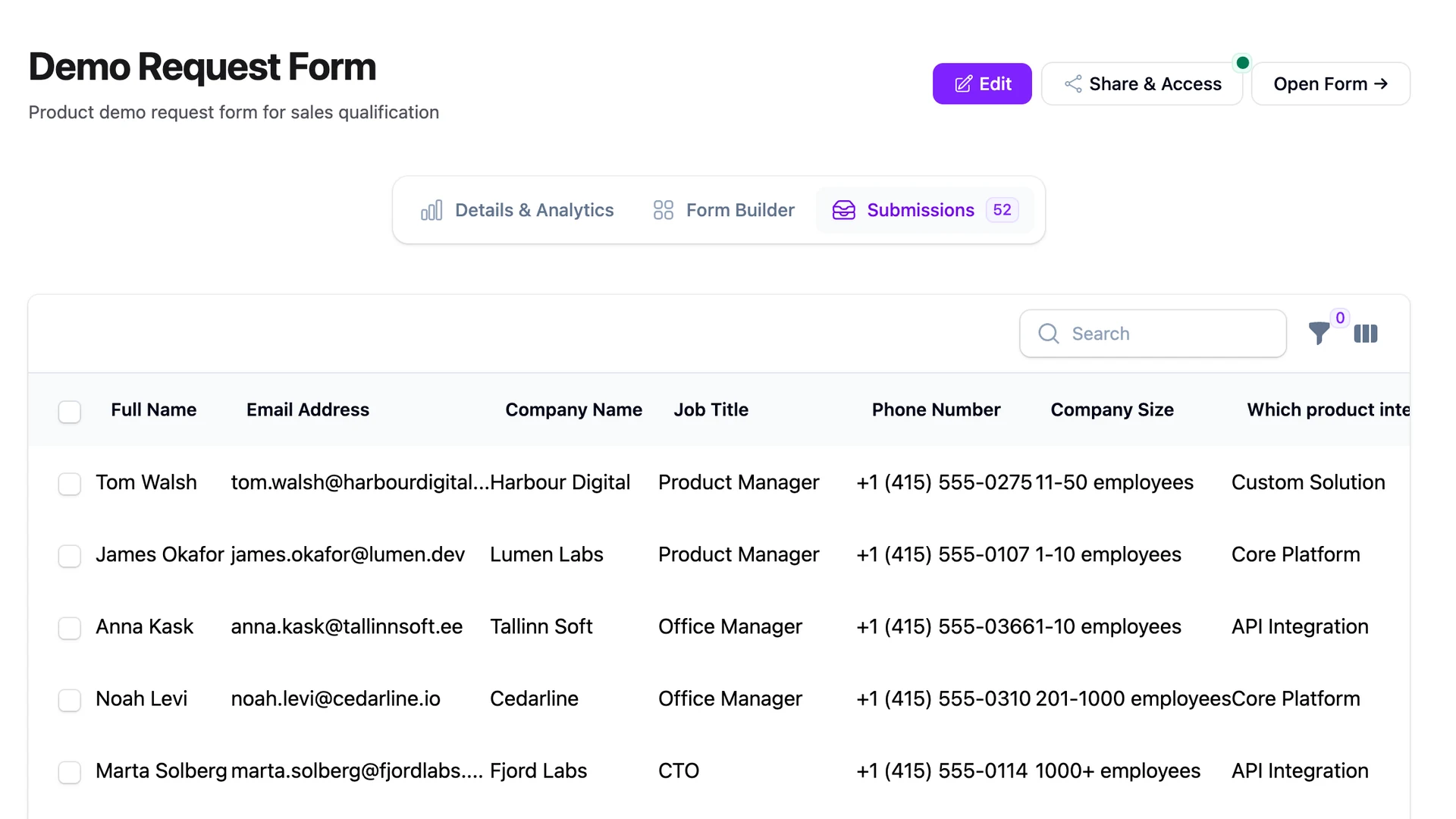Click the Company Name column header
1456x819 pixels.
tap(574, 409)
